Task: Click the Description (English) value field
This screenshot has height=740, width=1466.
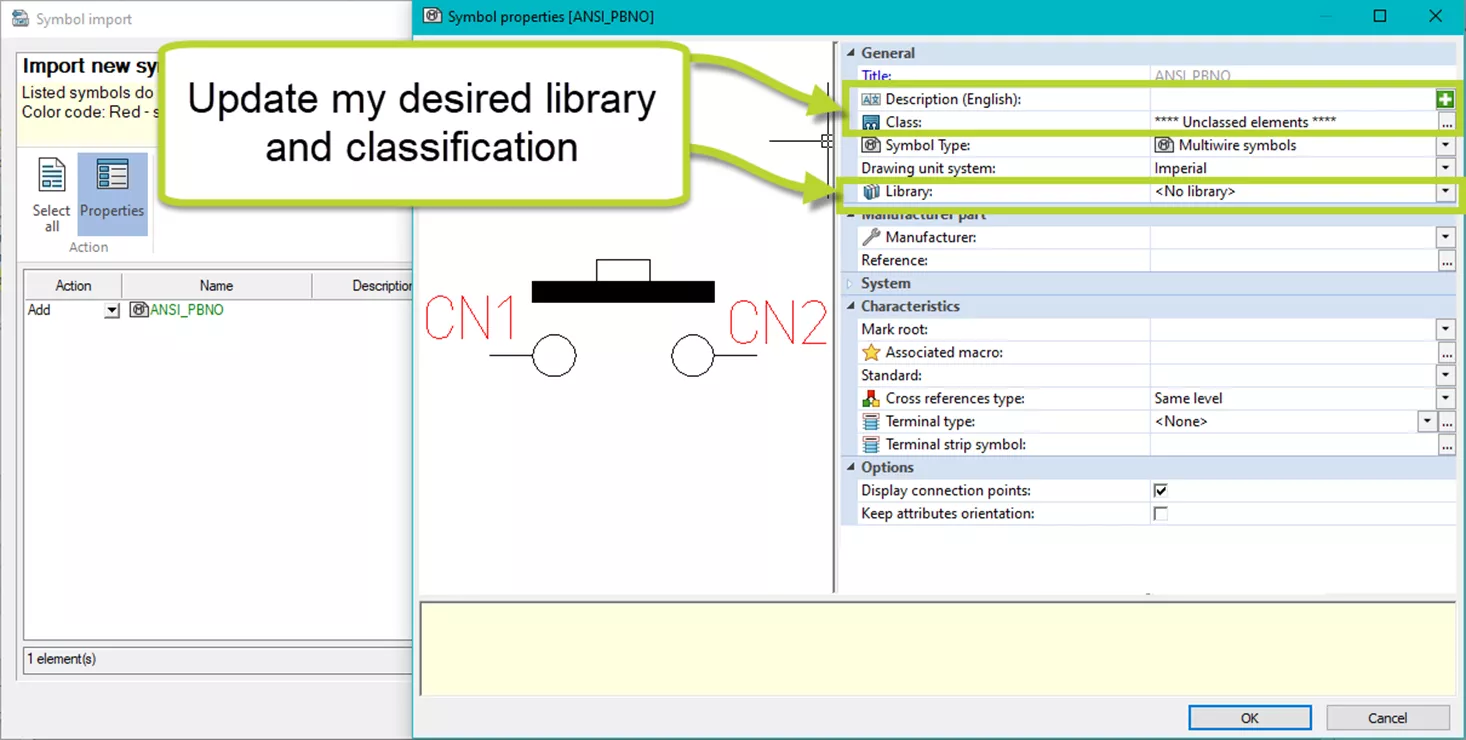Action: 1292,99
